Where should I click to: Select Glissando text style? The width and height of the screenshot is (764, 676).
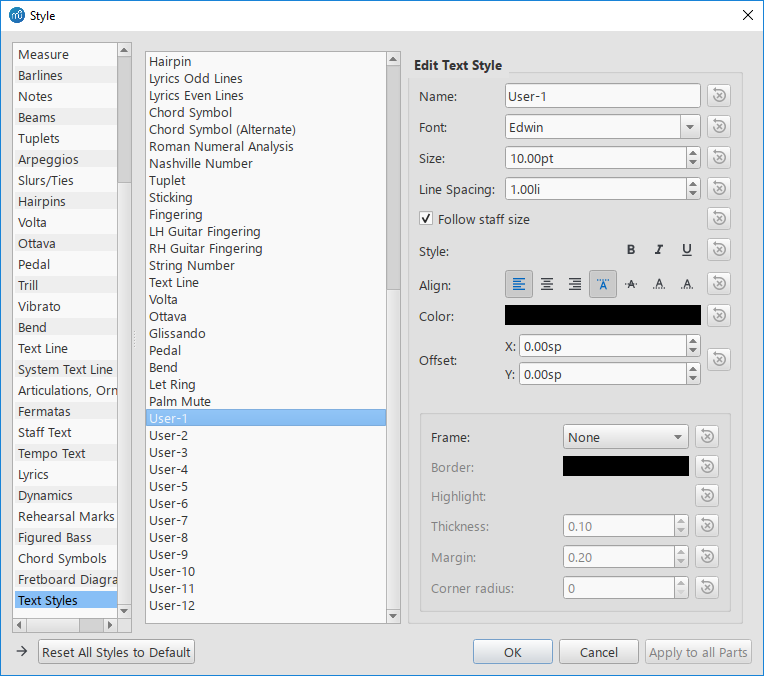pos(266,333)
